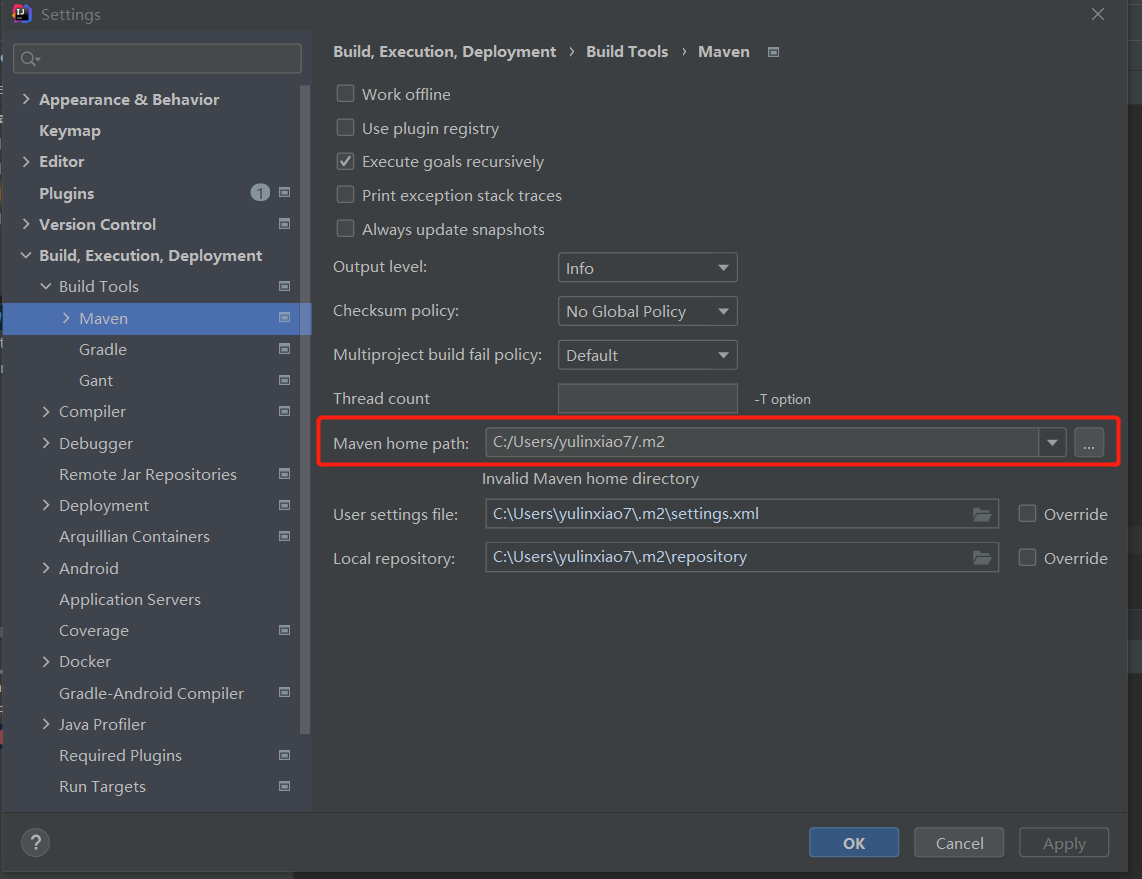Open the Output level dropdown
Screen dimensions: 1142x879
coord(647,267)
